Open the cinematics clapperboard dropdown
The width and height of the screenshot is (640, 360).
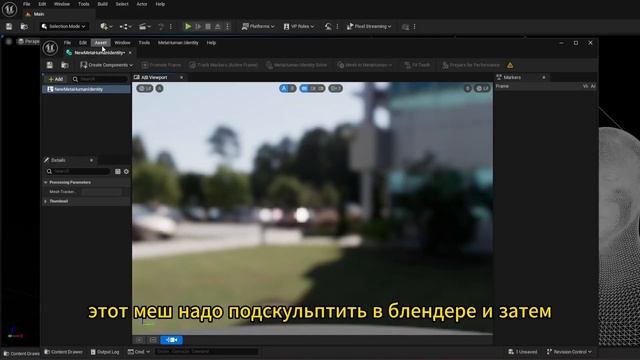(144, 27)
